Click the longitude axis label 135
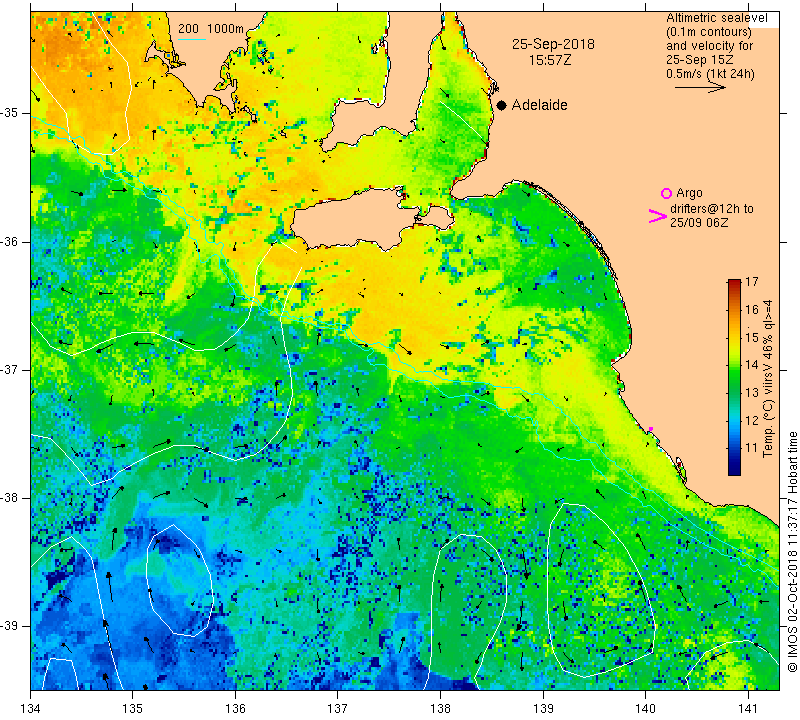The image size is (800, 720). tap(133, 709)
